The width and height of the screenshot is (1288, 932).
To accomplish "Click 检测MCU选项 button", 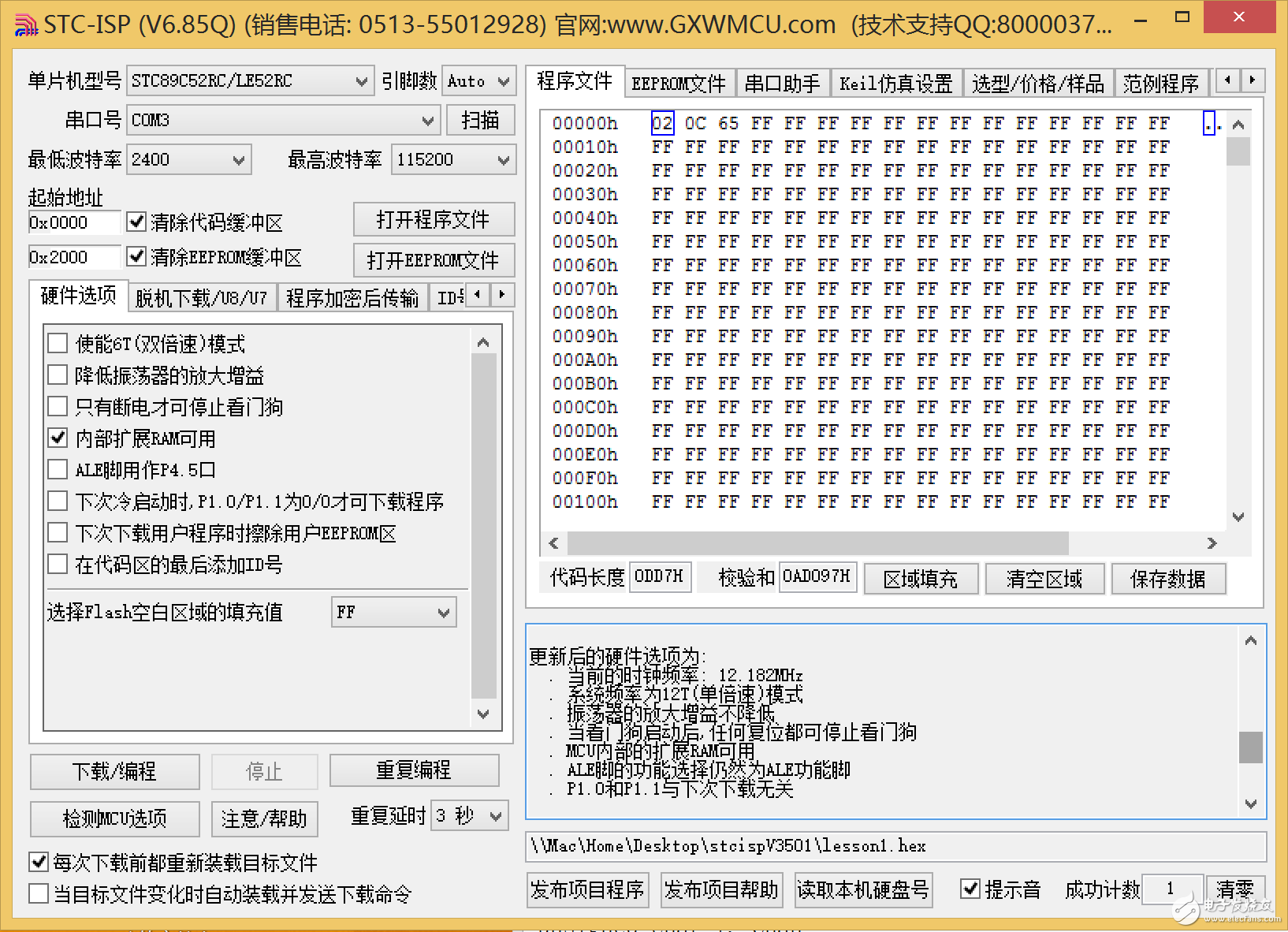I will pyautogui.click(x=114, y=818).
